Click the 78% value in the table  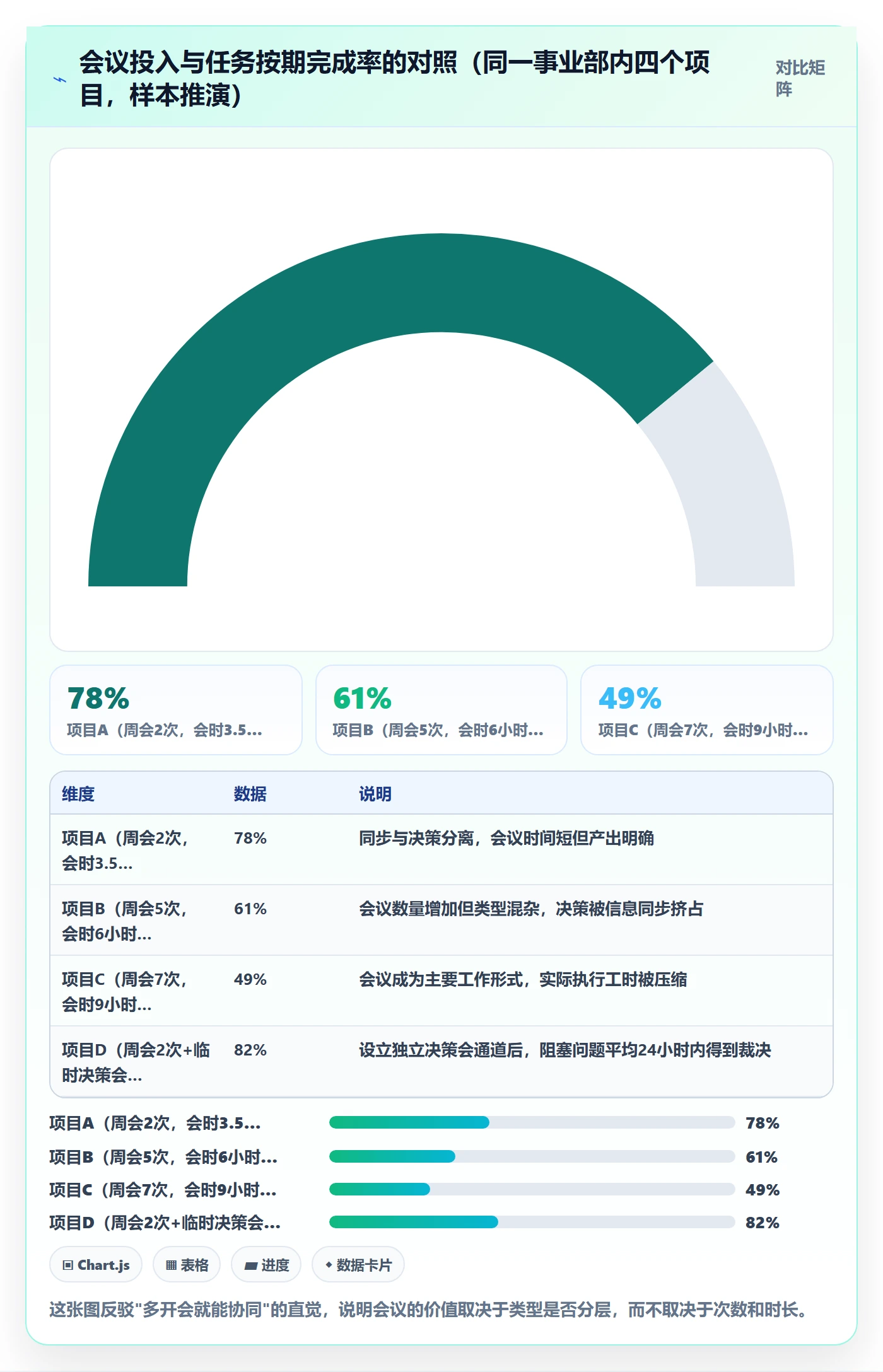click(250, 838)
